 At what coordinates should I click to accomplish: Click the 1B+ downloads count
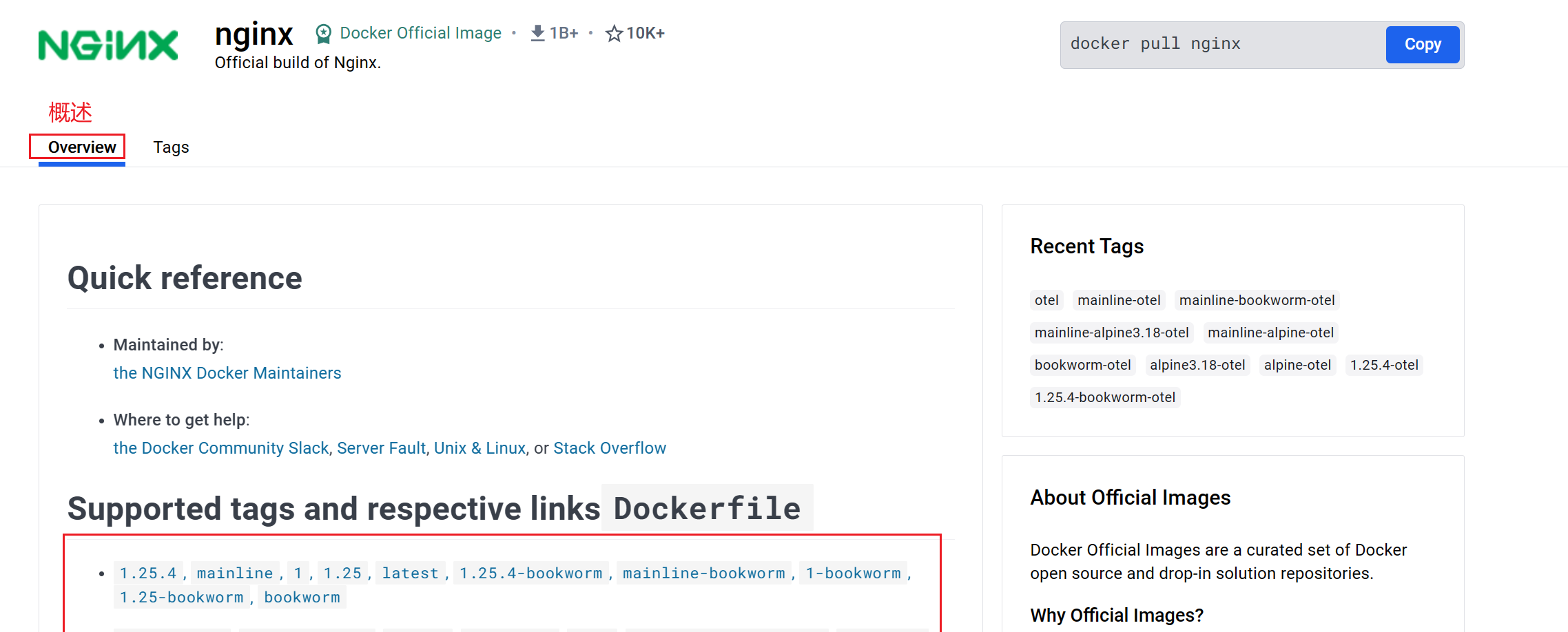pyautogui.click(x=564, y=33)
